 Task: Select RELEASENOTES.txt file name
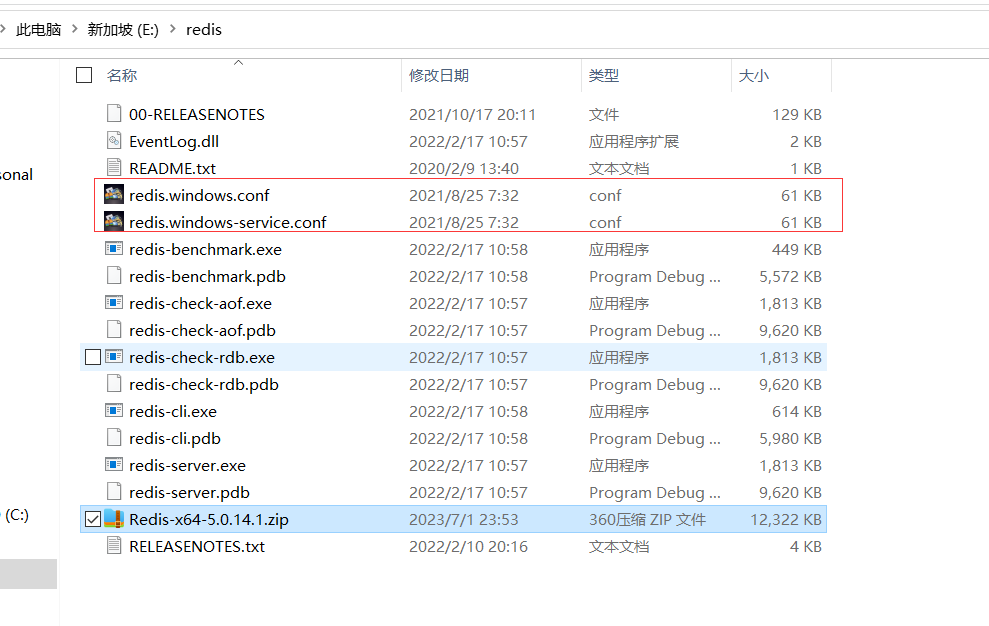coord(197,546)
